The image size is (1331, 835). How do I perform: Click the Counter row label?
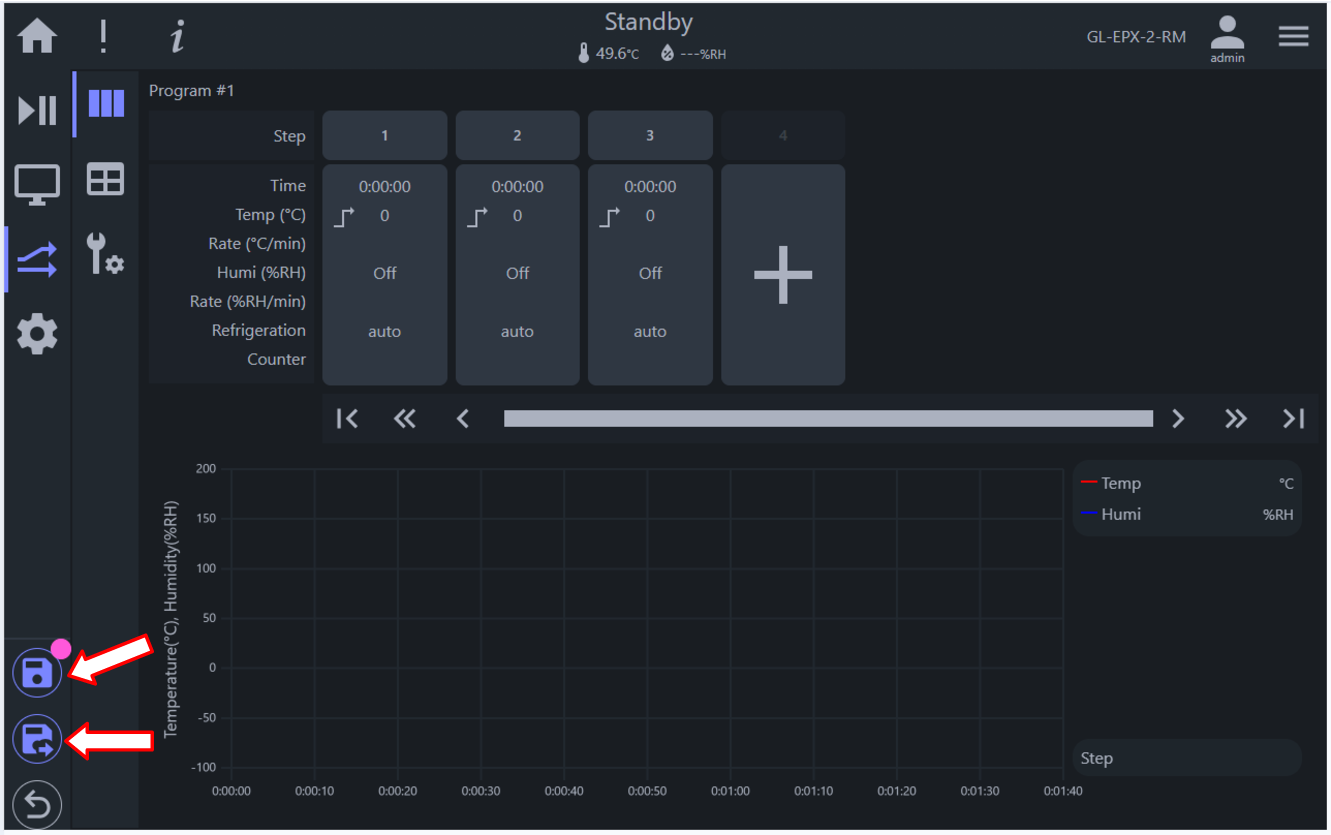click(x=277, y=360)
